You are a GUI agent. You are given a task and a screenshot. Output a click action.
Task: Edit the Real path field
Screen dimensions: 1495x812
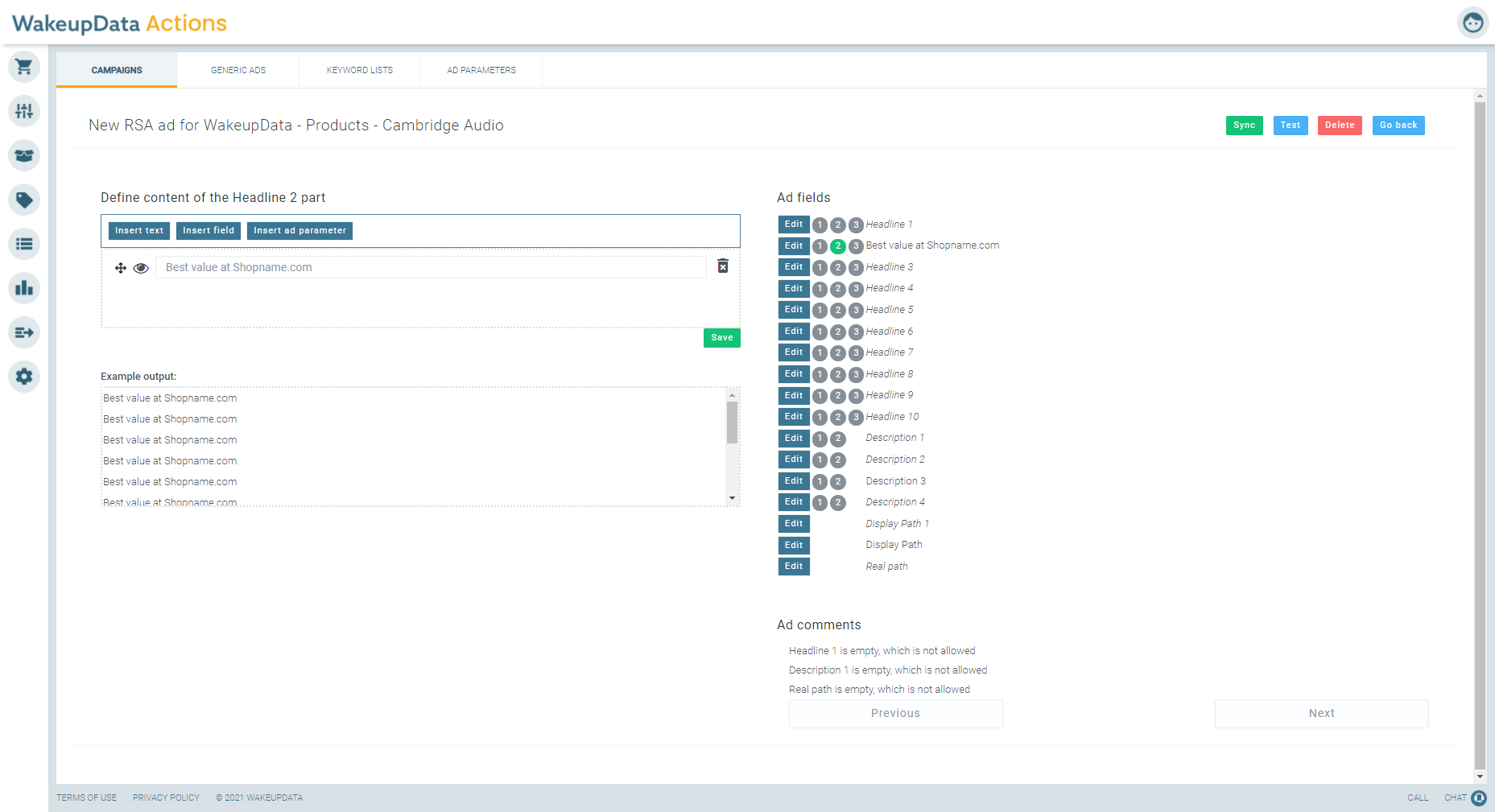pos(794,567)
